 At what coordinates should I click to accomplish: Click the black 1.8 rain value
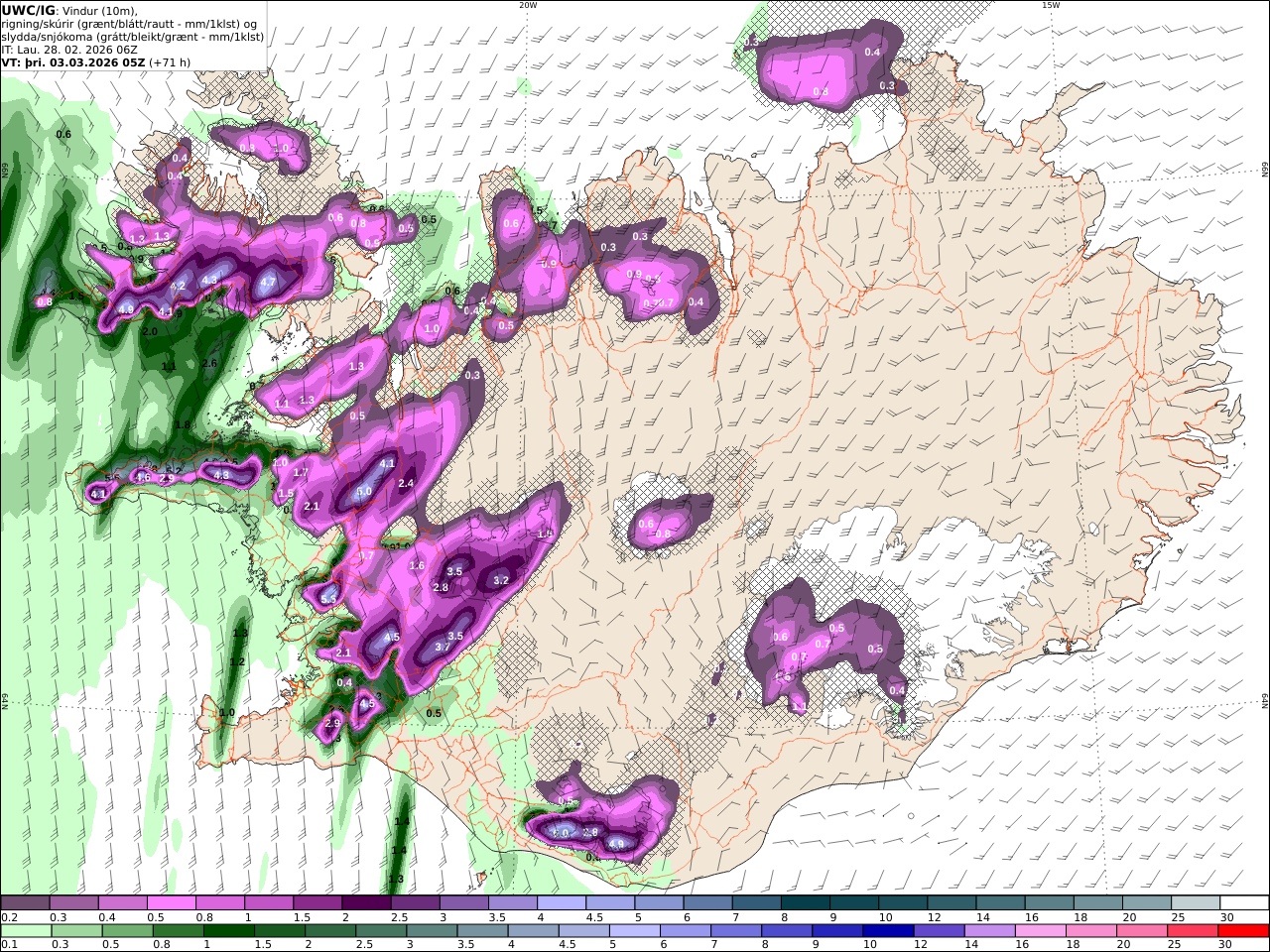coord(183,425)
